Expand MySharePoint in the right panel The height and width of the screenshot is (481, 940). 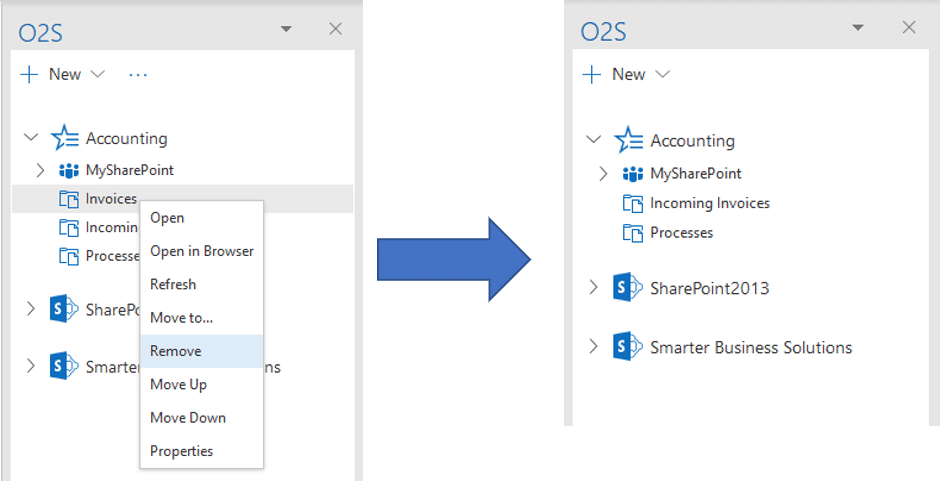pos(603,174)
